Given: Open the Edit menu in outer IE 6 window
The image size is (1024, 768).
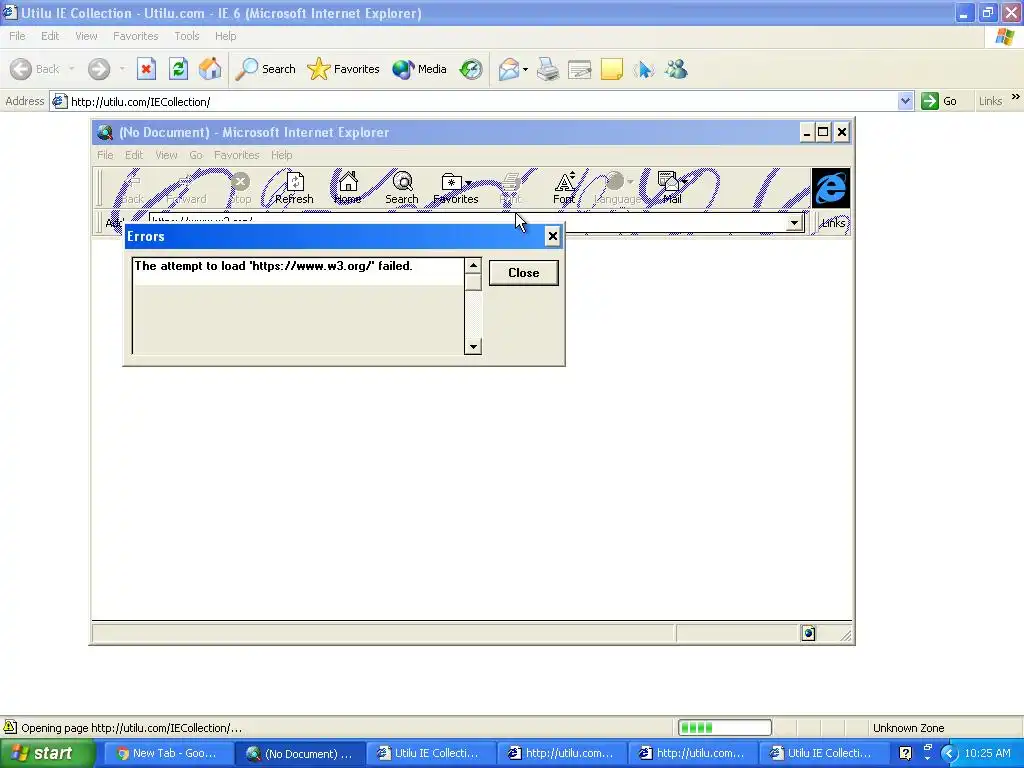Looking at the screenshot, I should (x=50, y=36).
